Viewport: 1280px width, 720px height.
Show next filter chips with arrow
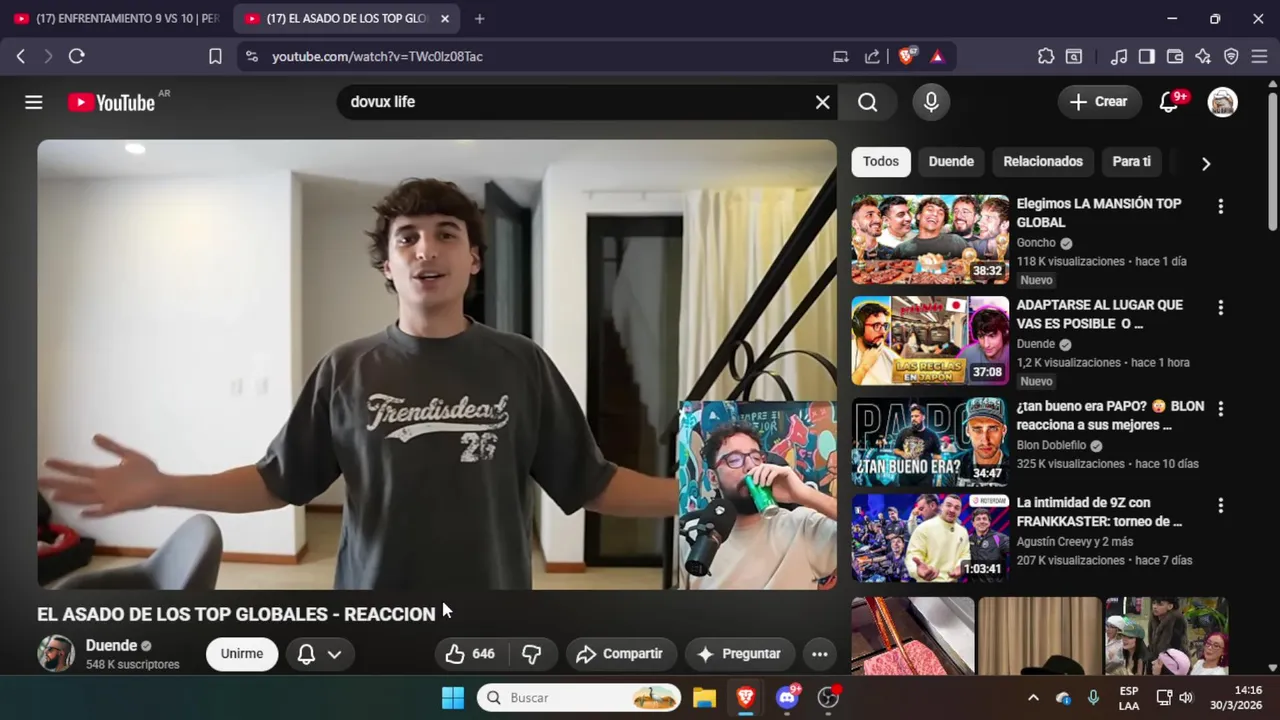coord(1206,163)
